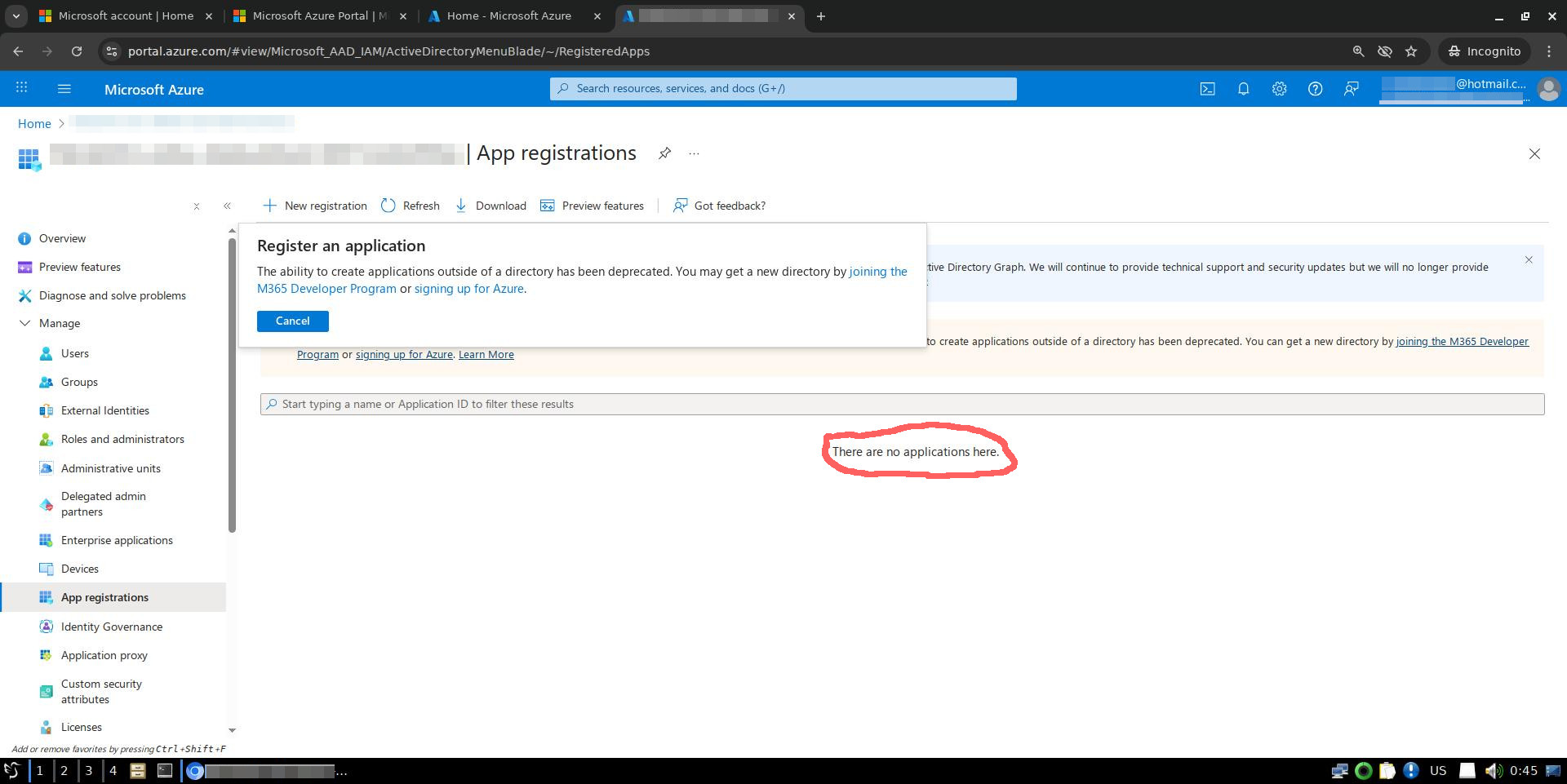Open the notifications bell
Viewport: 1567px width, 784px height.
pos(1243,89)
